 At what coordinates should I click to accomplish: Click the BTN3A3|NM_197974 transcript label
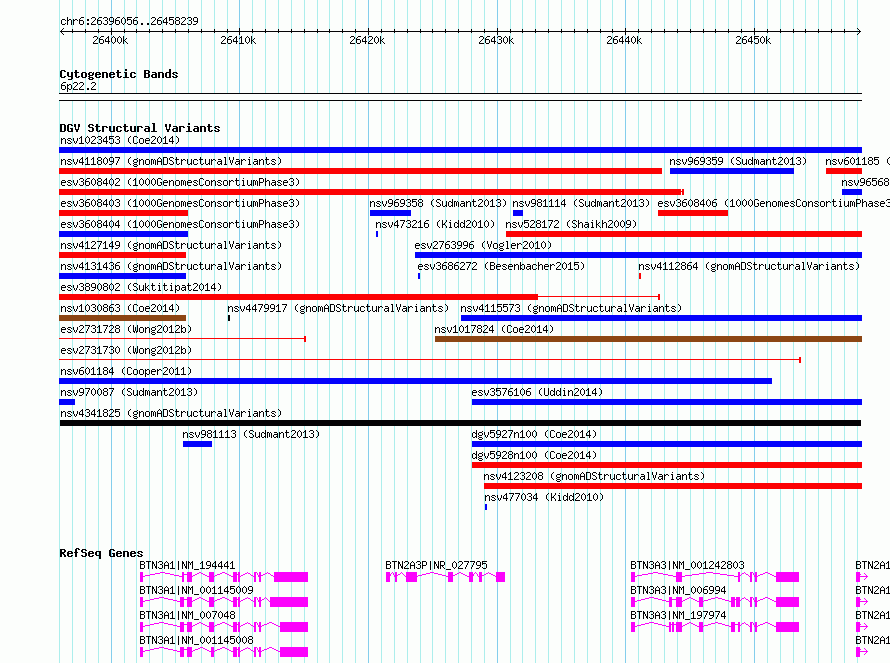click(678, 615)
